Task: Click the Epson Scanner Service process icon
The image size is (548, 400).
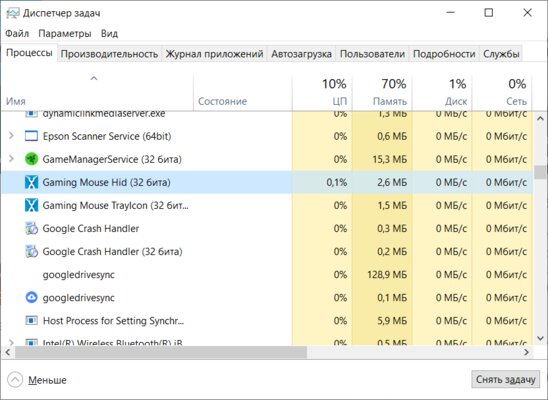Action: coord(31,136)
